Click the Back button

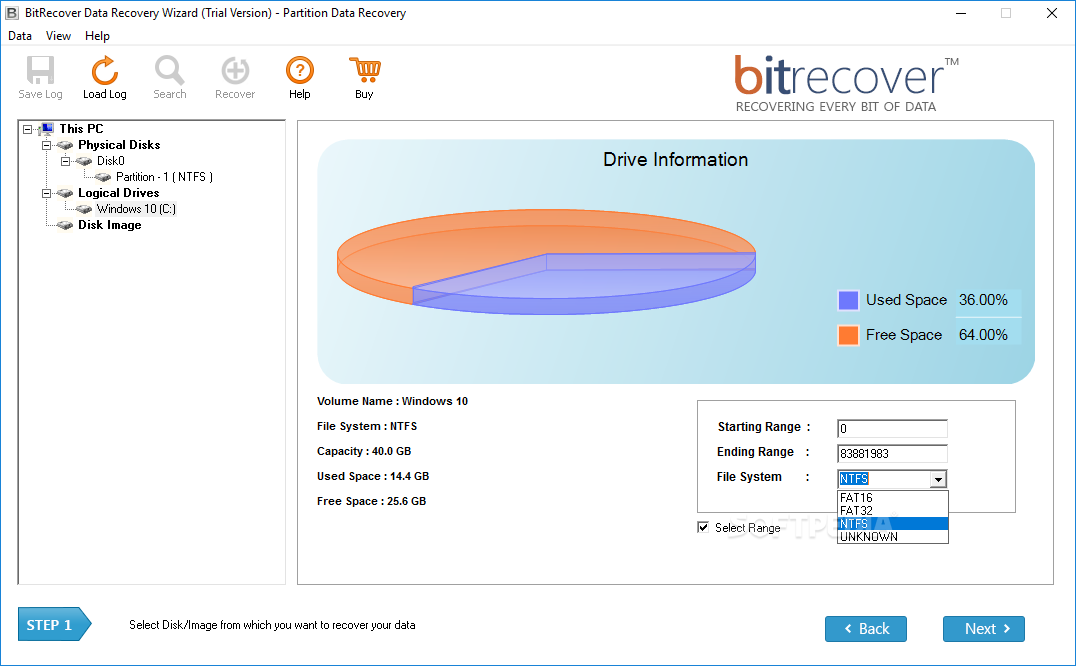[x=866, y=629]
